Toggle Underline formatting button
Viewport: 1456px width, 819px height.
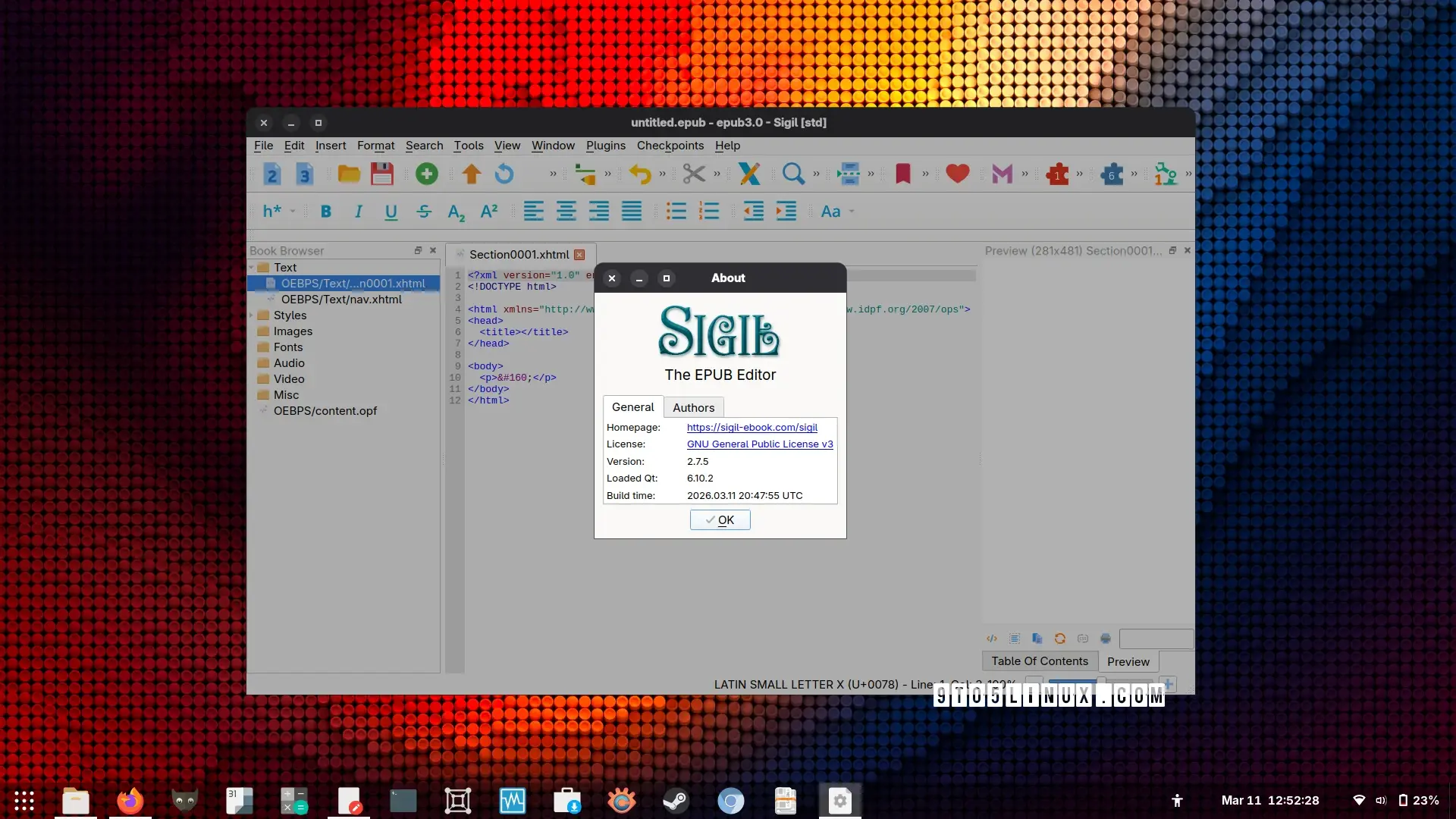click(x=391, y=212)
